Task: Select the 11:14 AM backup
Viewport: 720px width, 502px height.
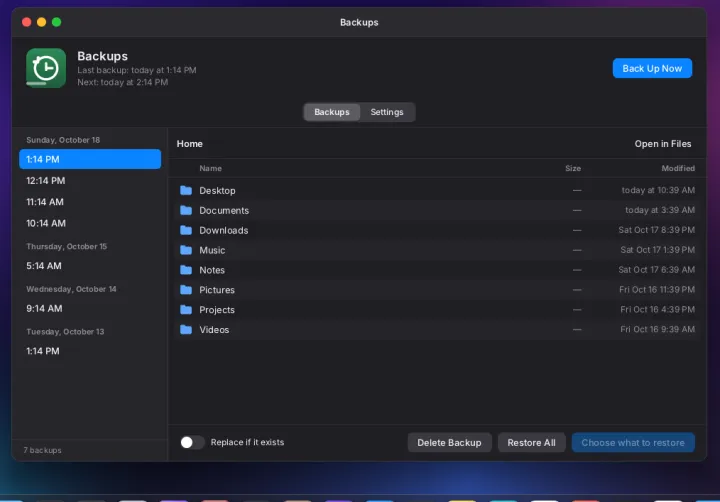Action: [90, 202]
